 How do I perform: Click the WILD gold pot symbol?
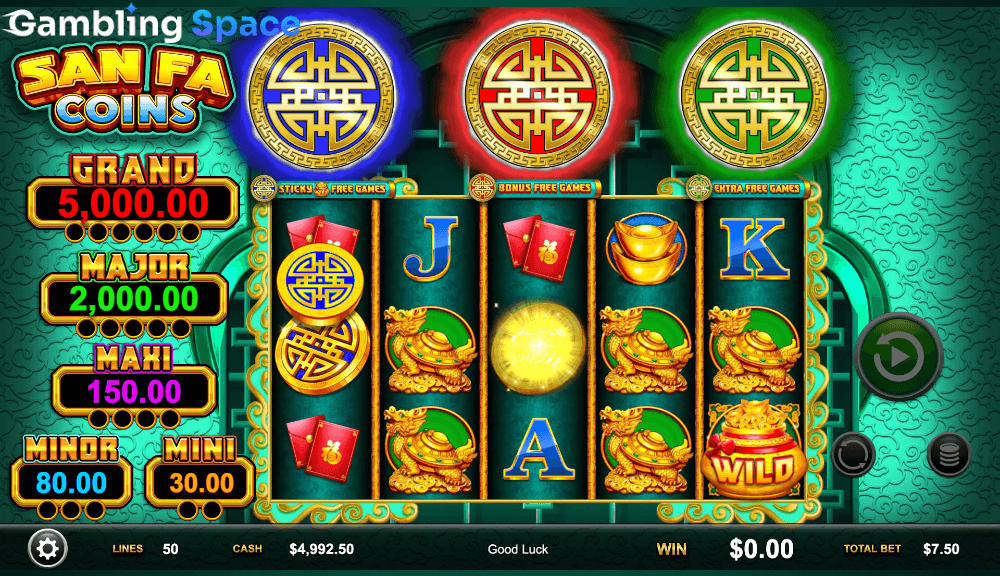[x=753, y=449]
